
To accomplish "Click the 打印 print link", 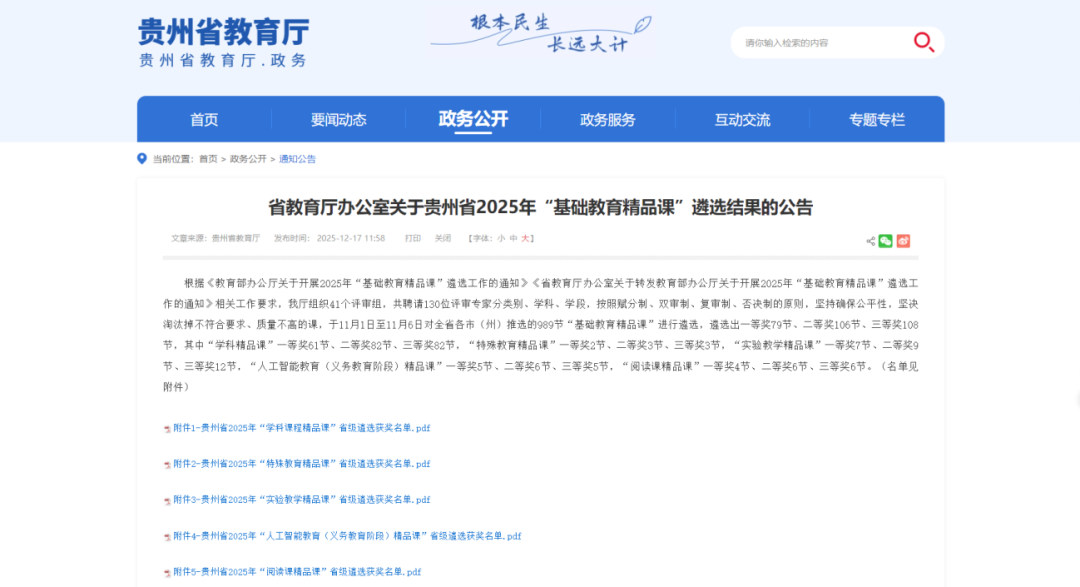I will click(412, 239).
